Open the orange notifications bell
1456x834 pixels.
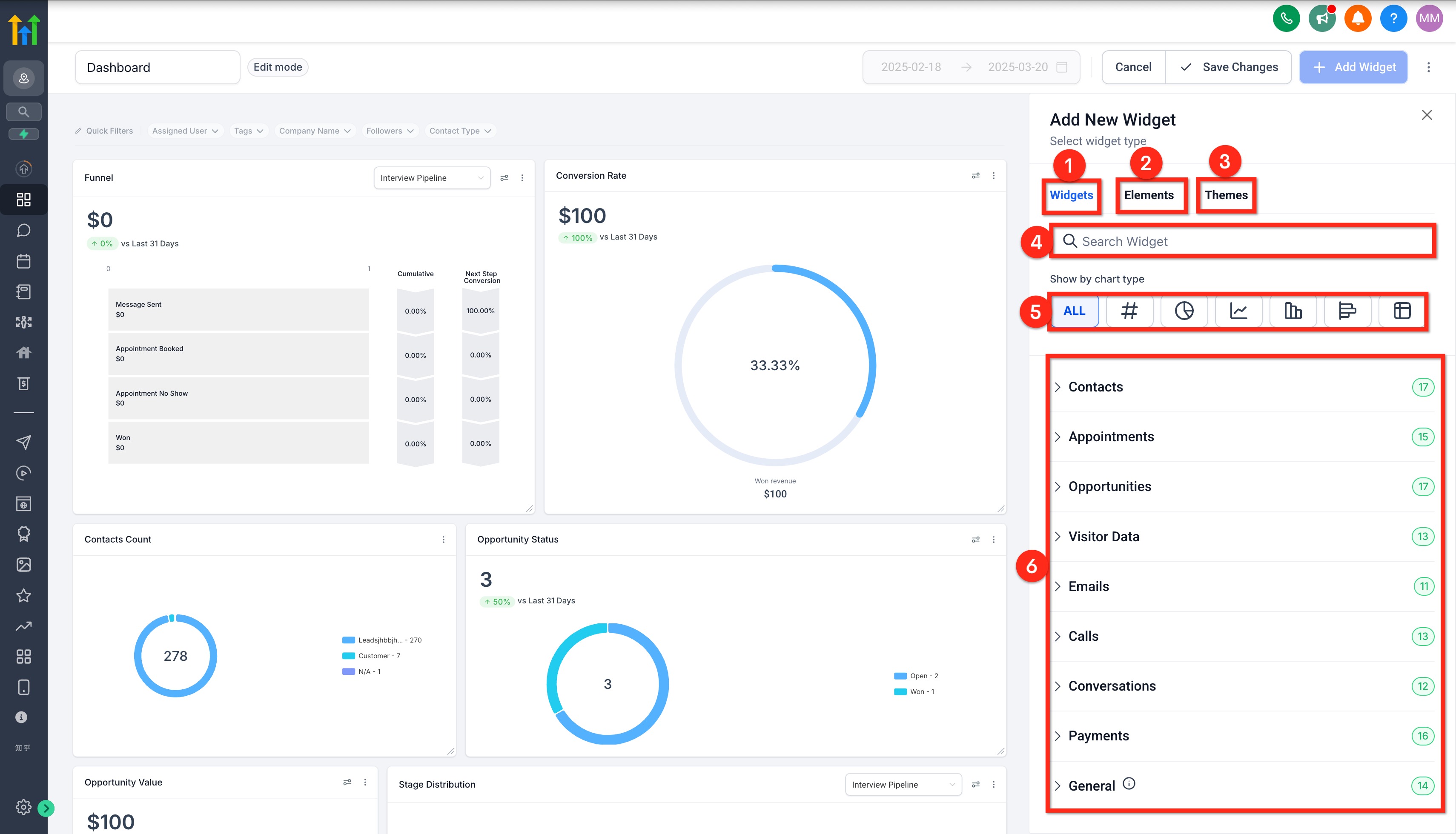click(x=1358, y=19)
